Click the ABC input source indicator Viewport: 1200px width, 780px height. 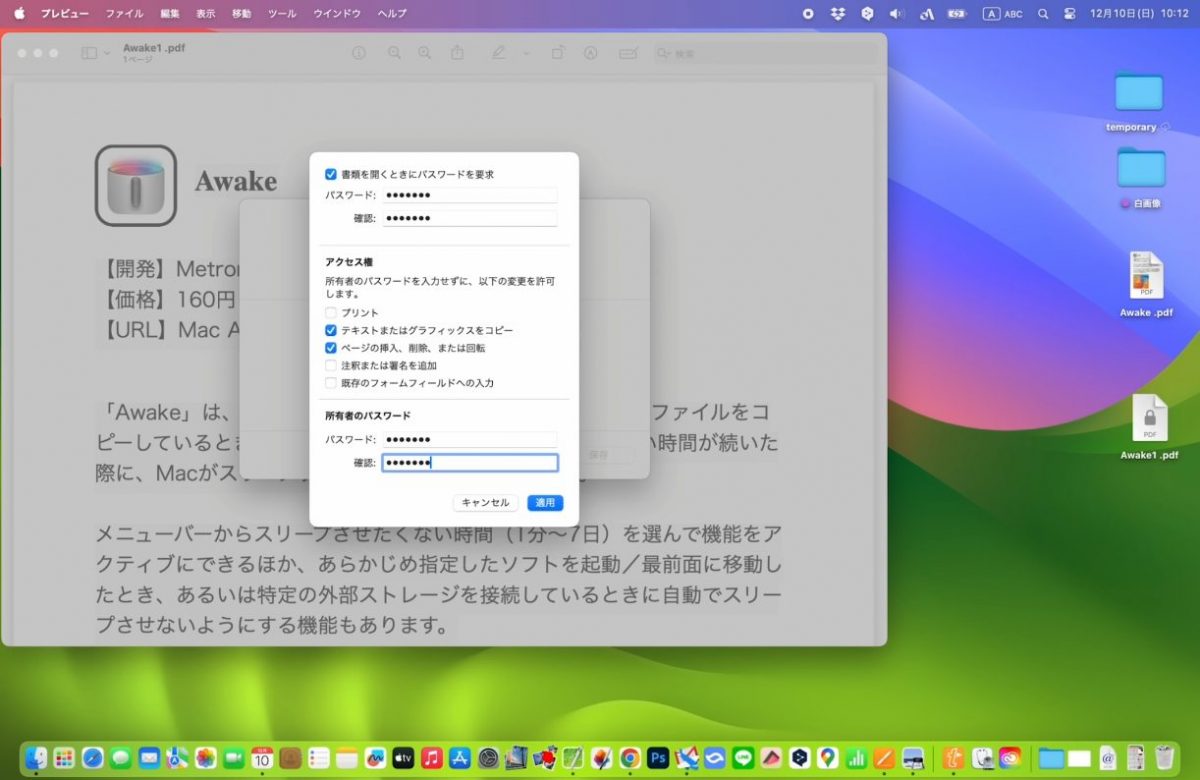pos(1003,14)
